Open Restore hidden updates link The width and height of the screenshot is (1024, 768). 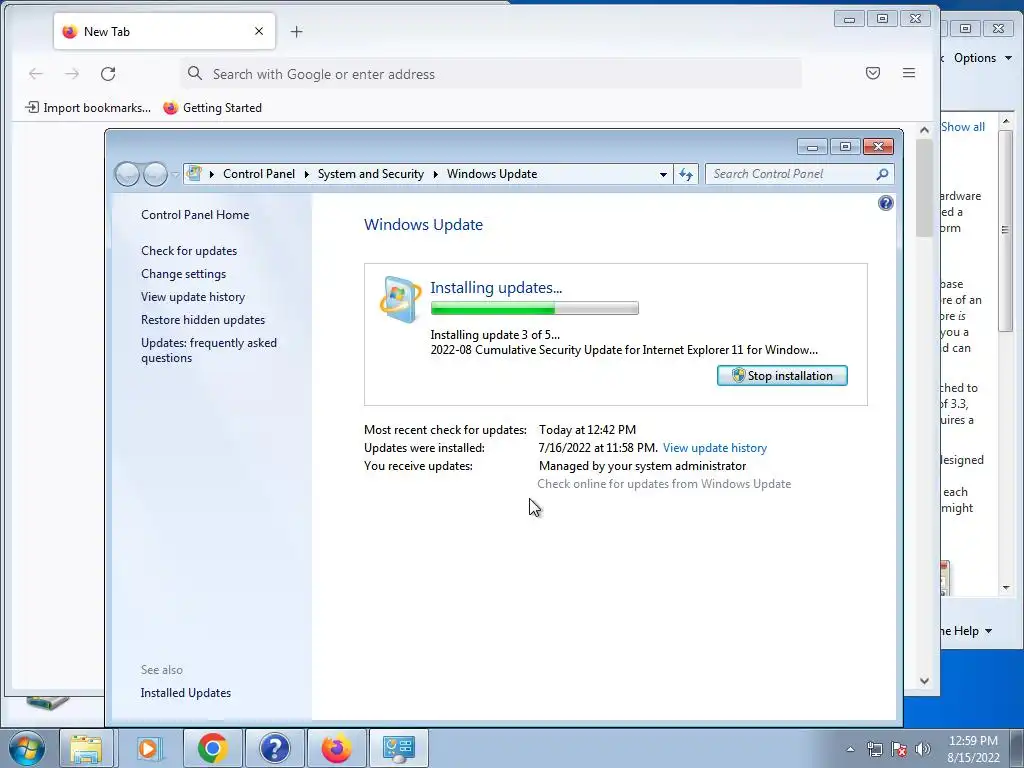coord(203,320)
